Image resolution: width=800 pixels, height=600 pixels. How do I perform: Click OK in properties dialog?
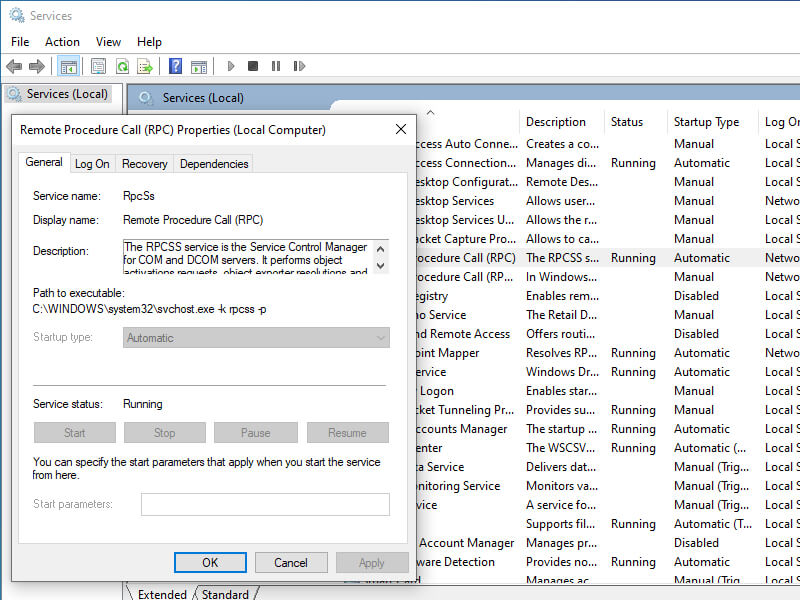[x=210, y=563]
